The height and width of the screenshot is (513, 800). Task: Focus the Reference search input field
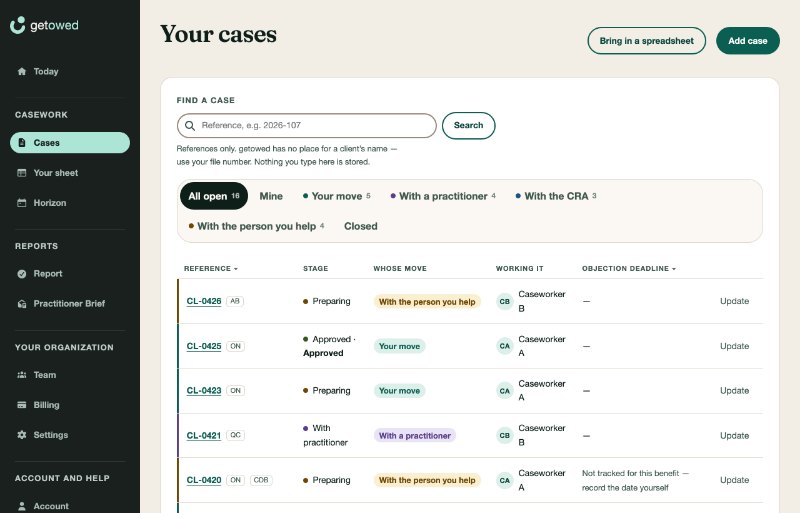307,126
